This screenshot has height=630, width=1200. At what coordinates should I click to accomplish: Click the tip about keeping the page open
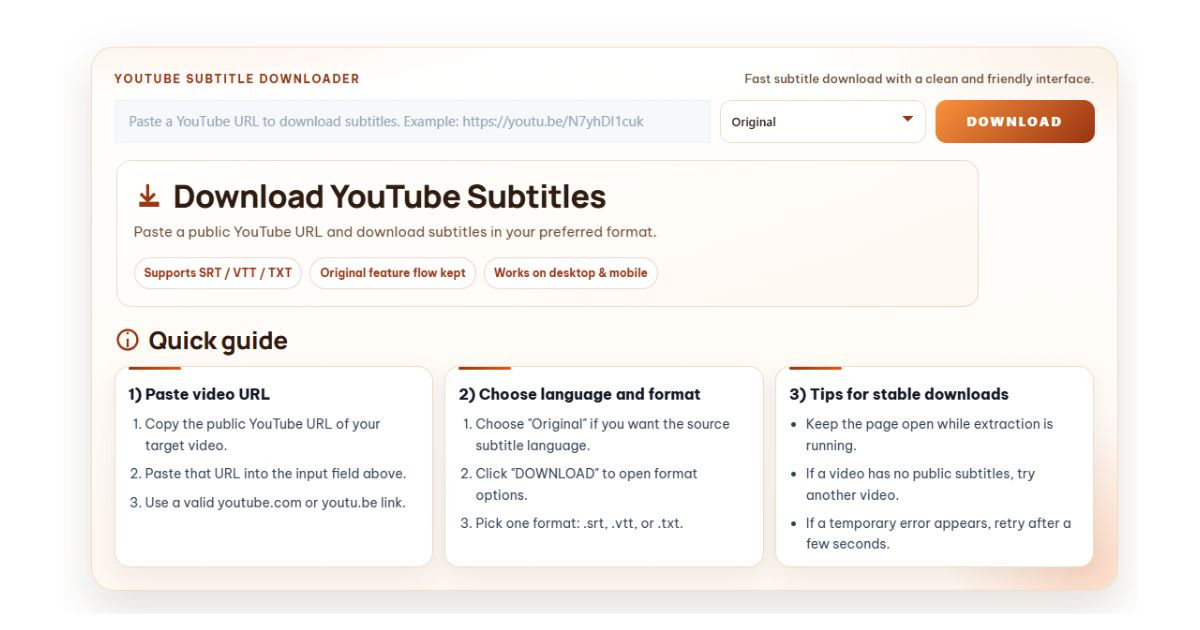click(x=929, y=435)
